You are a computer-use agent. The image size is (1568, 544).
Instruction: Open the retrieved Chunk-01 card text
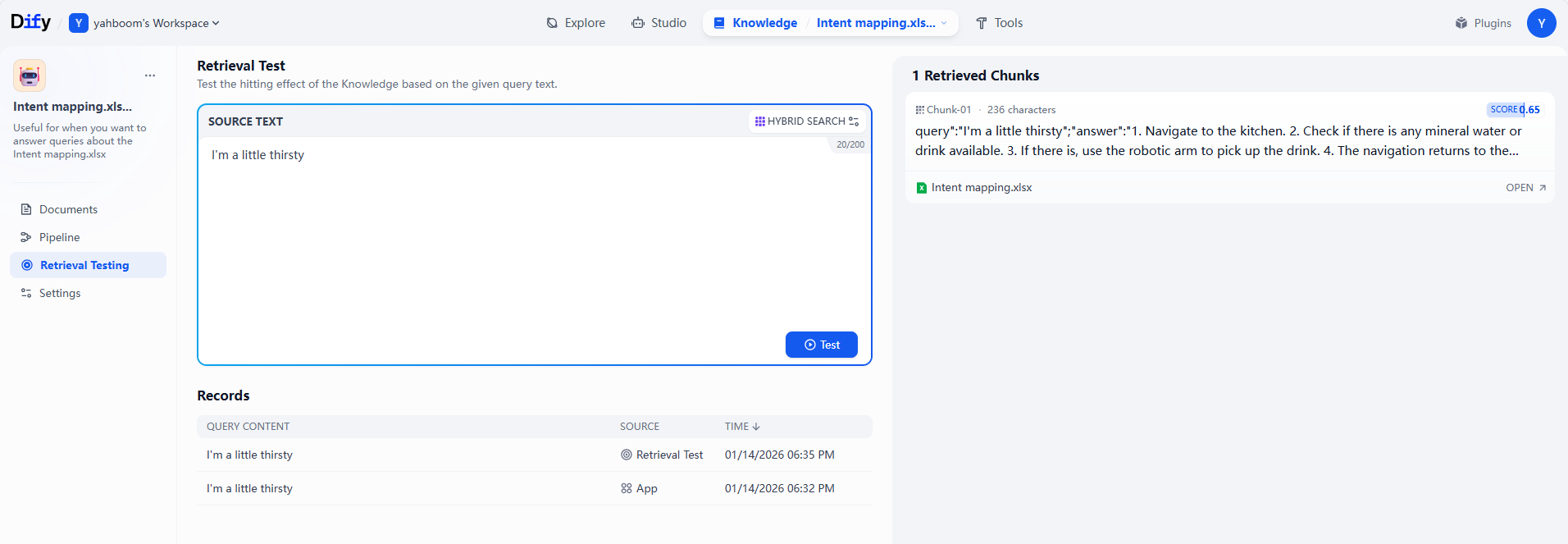(x=1219, y=141)
